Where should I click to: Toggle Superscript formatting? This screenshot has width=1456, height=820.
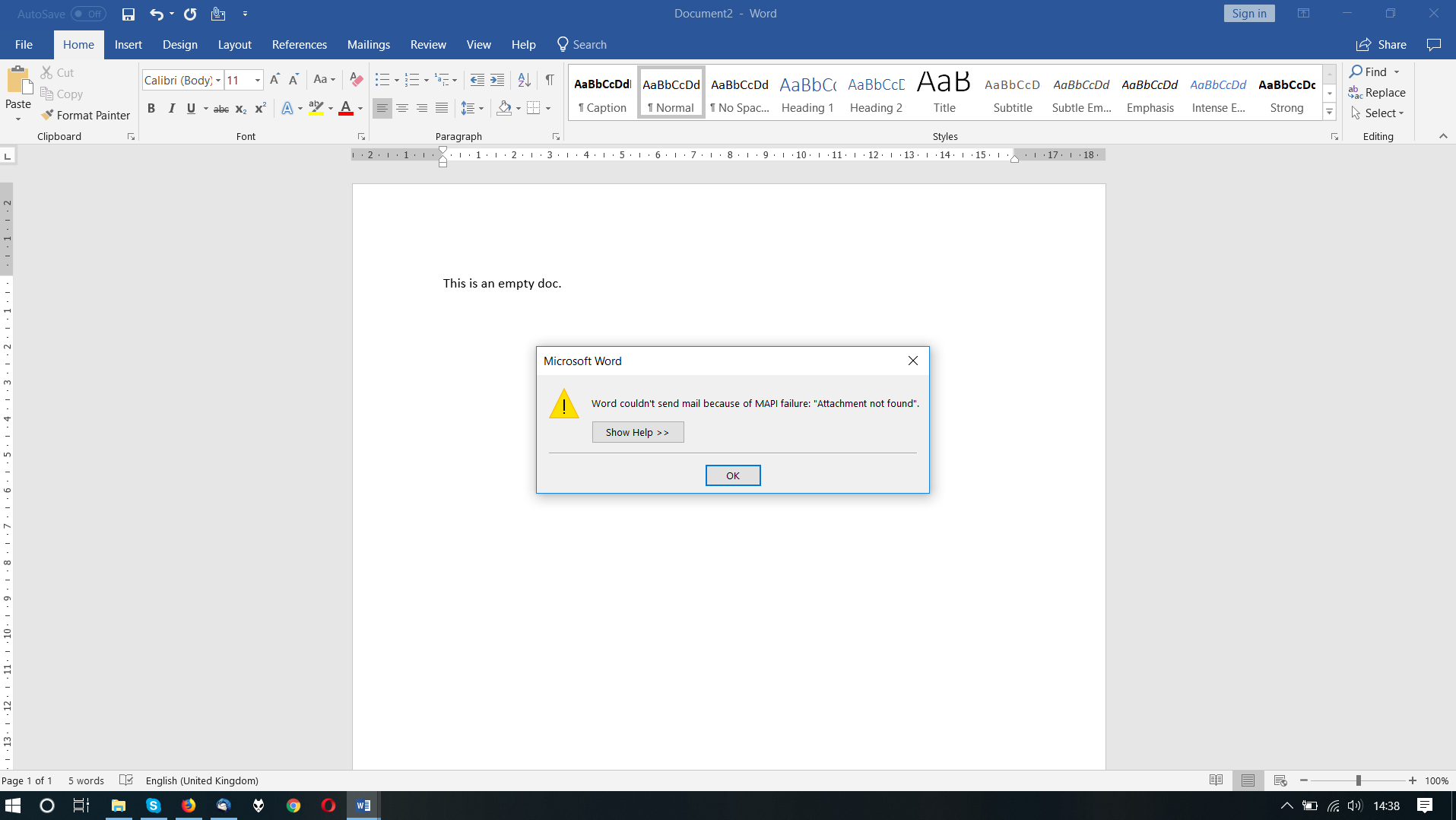[260, 108]
